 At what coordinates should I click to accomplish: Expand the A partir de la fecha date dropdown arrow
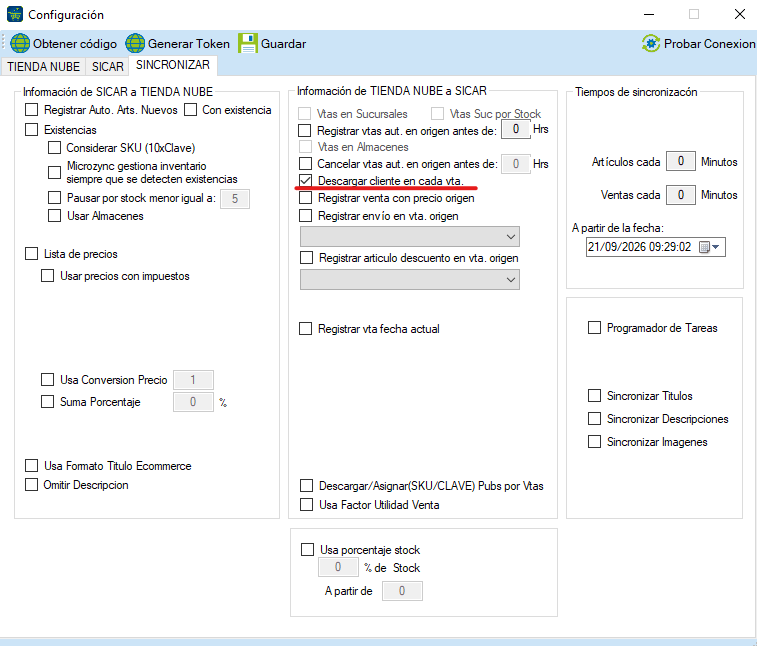pyautogui.click(x=716, y=247)
